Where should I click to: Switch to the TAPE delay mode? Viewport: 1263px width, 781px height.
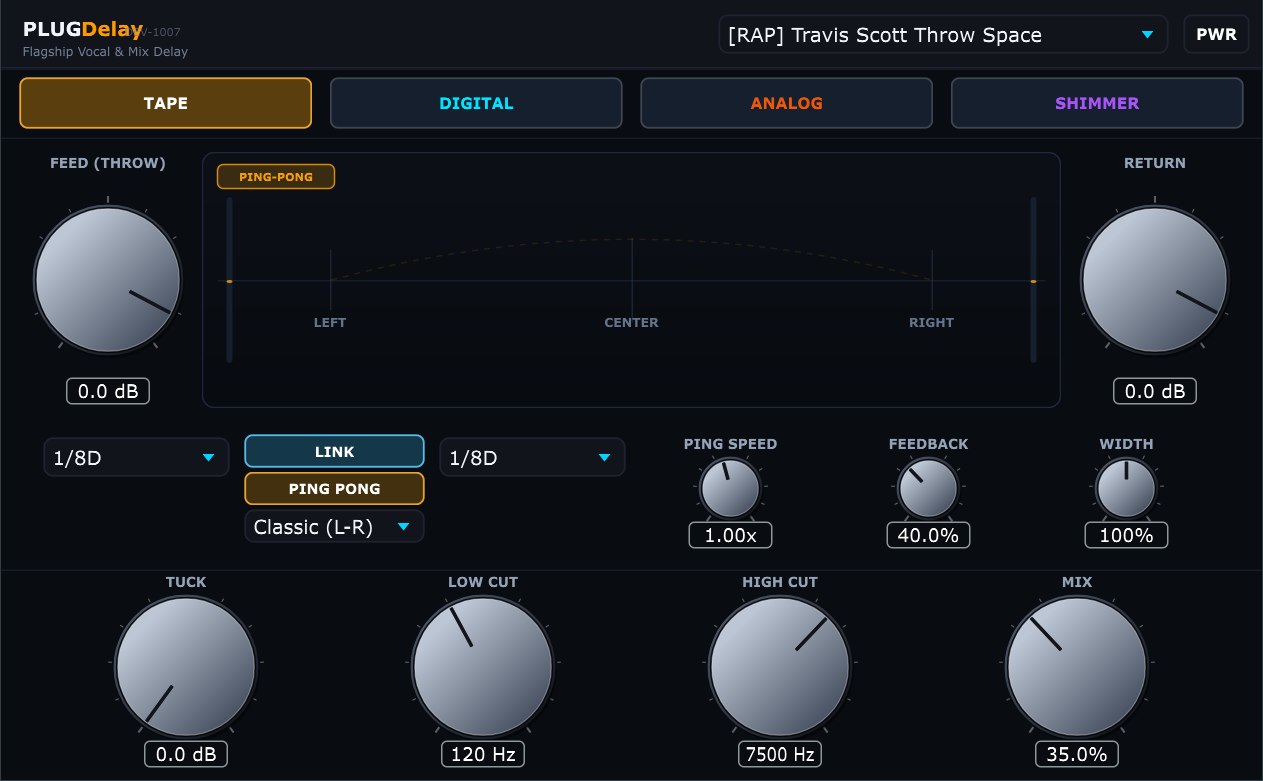pyautogui.click(x=165, y=103)
